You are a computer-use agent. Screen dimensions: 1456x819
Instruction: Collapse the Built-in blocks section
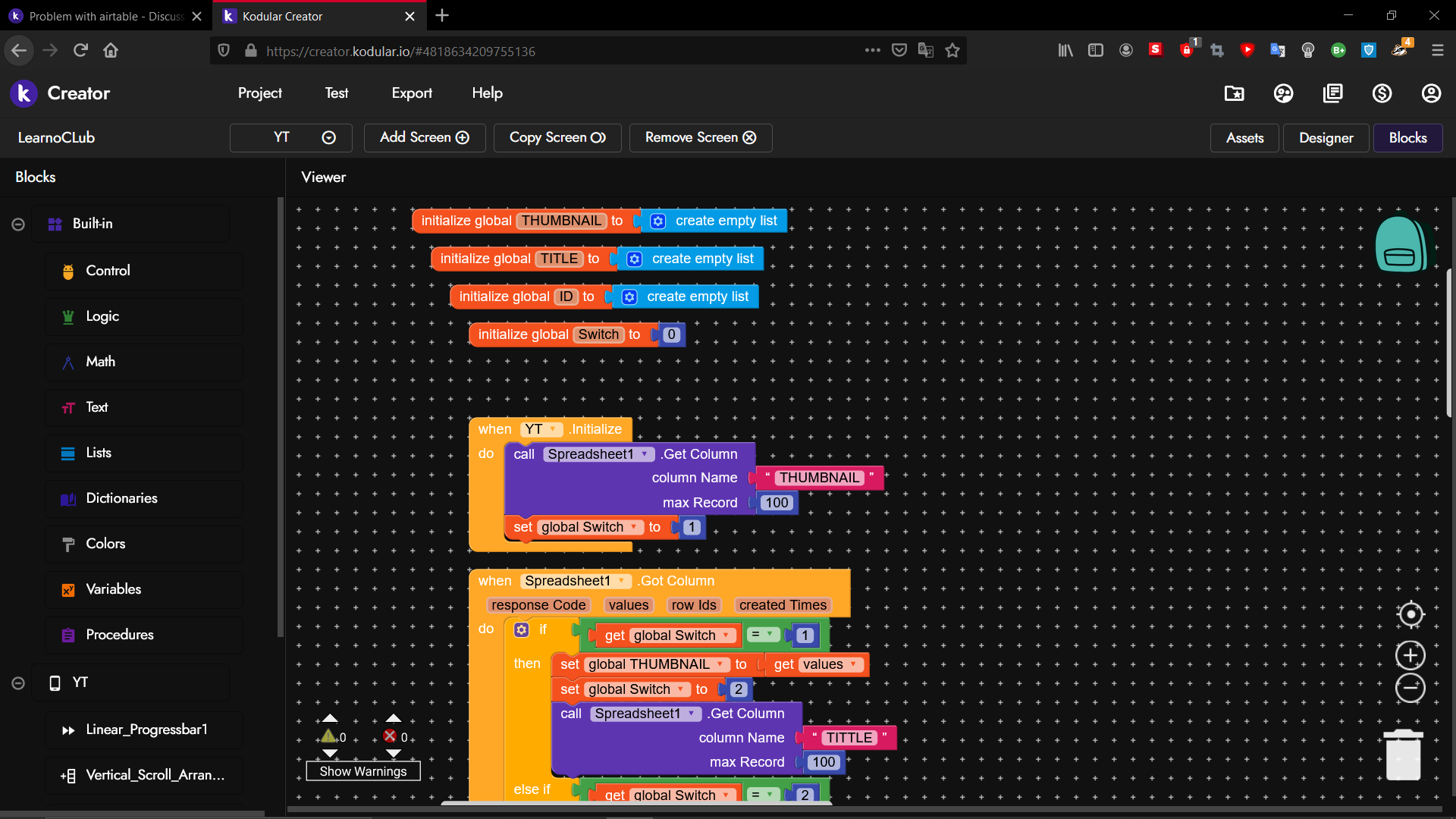(18, 224)
